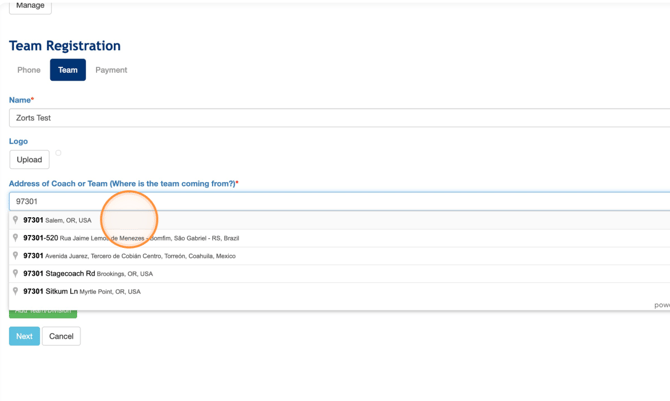This screenshot has height=401, width=670.
Task: Click the pin icon beside Salem, OR suggestion
Action: [15, 220]
